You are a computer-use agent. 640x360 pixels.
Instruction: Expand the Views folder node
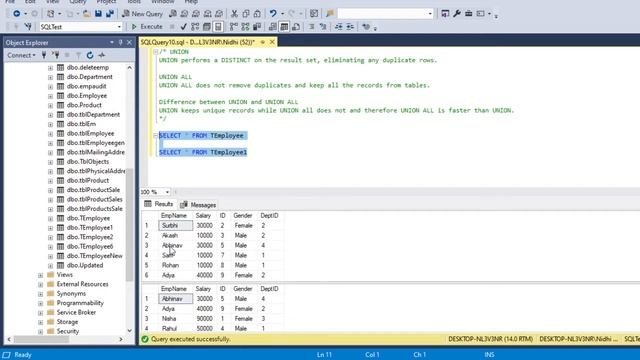pos(40,275)
